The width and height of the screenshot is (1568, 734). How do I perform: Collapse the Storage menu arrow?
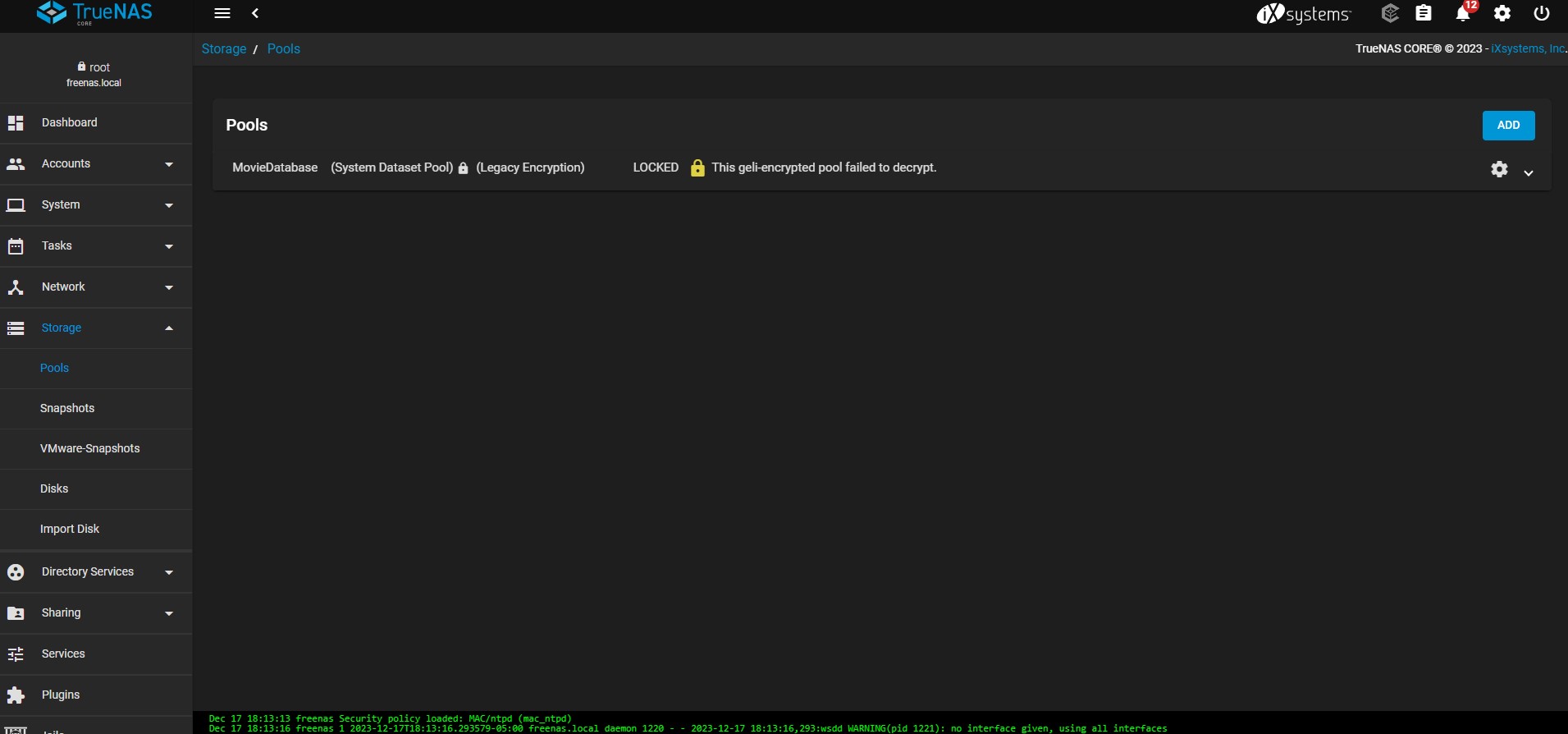tap(169, 328)
